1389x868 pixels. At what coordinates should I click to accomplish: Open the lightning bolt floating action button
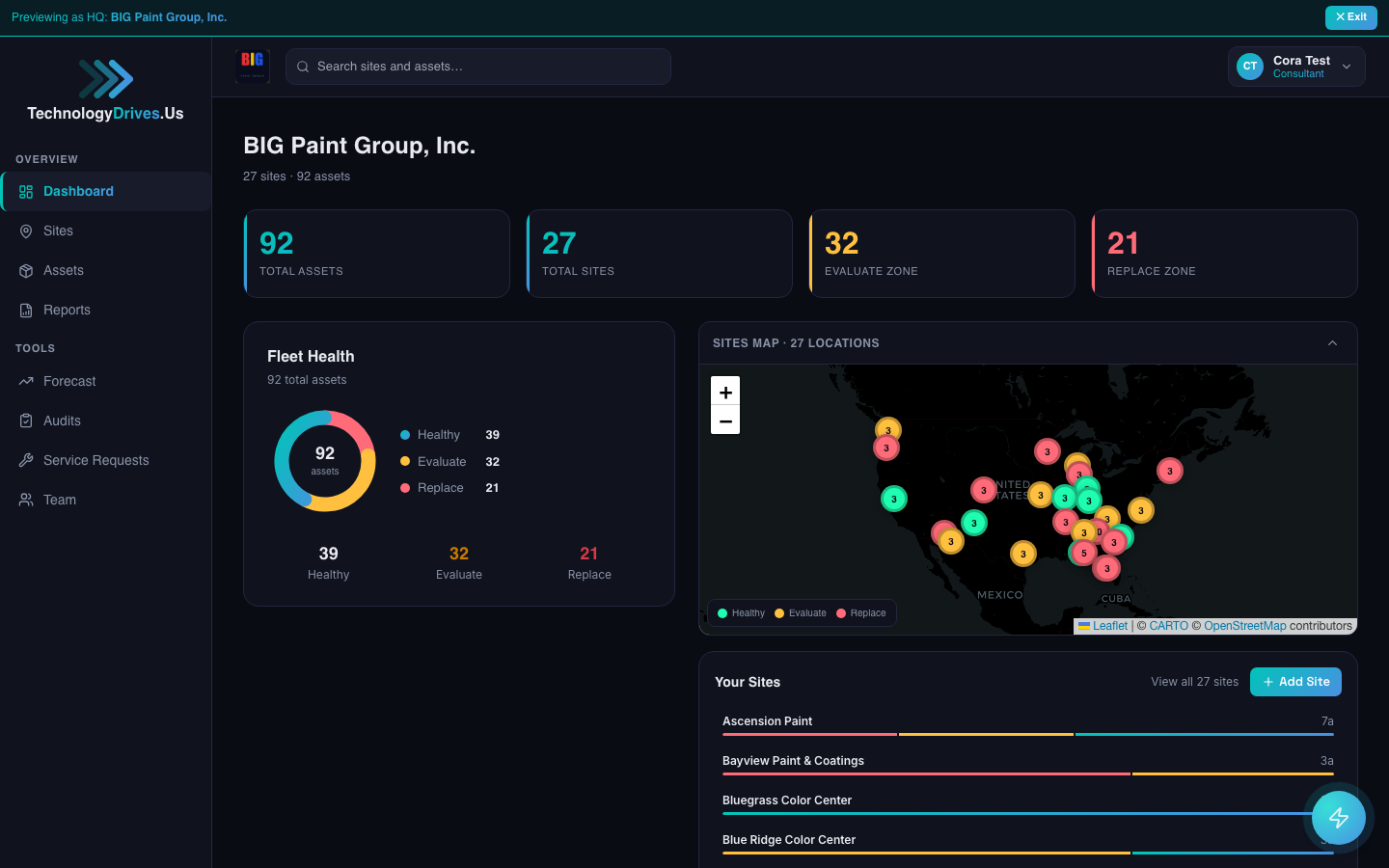[1338, 818]
